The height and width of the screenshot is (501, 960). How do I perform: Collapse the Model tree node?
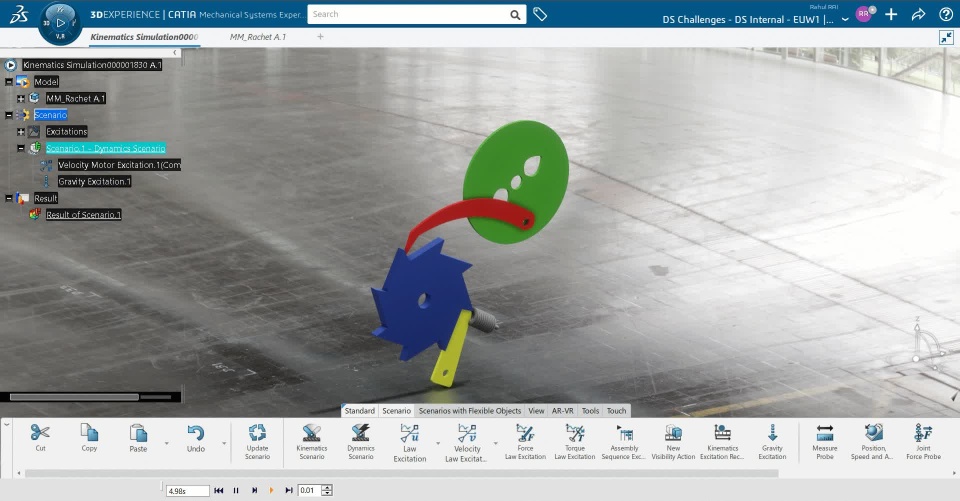click(9, 81)
